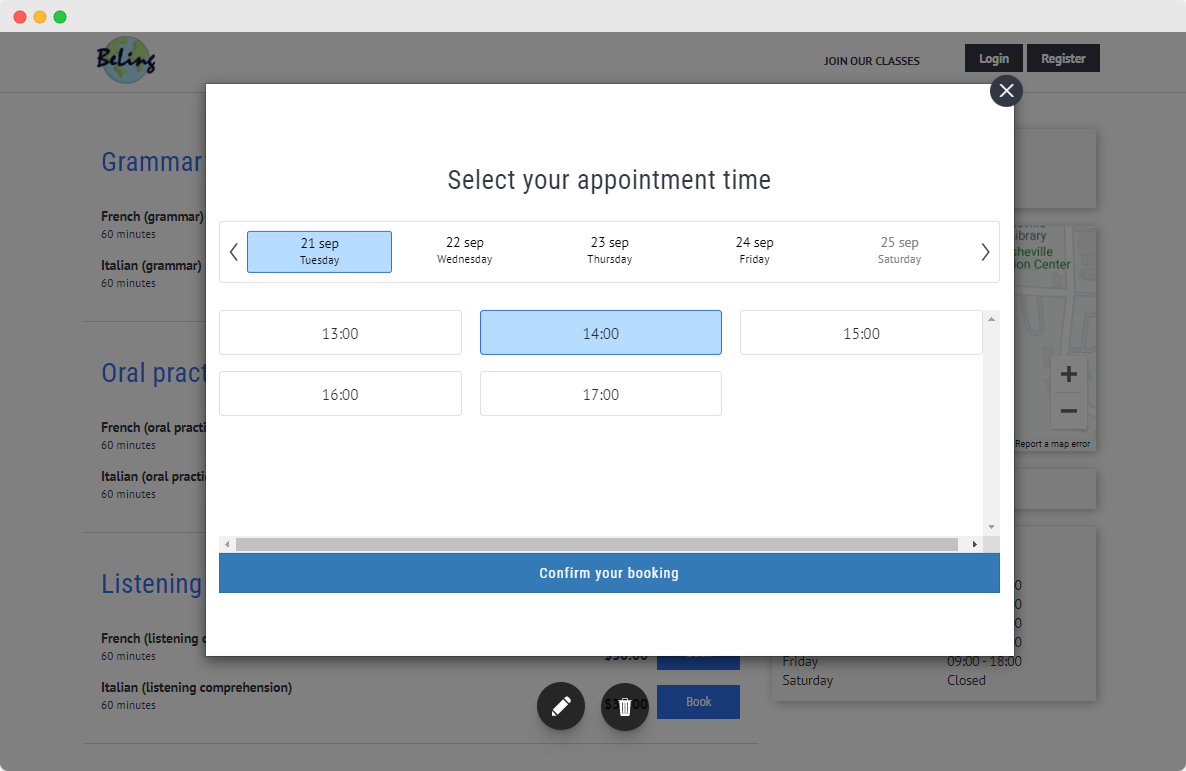Click Italian (grammar) class name
This screenshot has width=1186, height=771.
[151, 266]
